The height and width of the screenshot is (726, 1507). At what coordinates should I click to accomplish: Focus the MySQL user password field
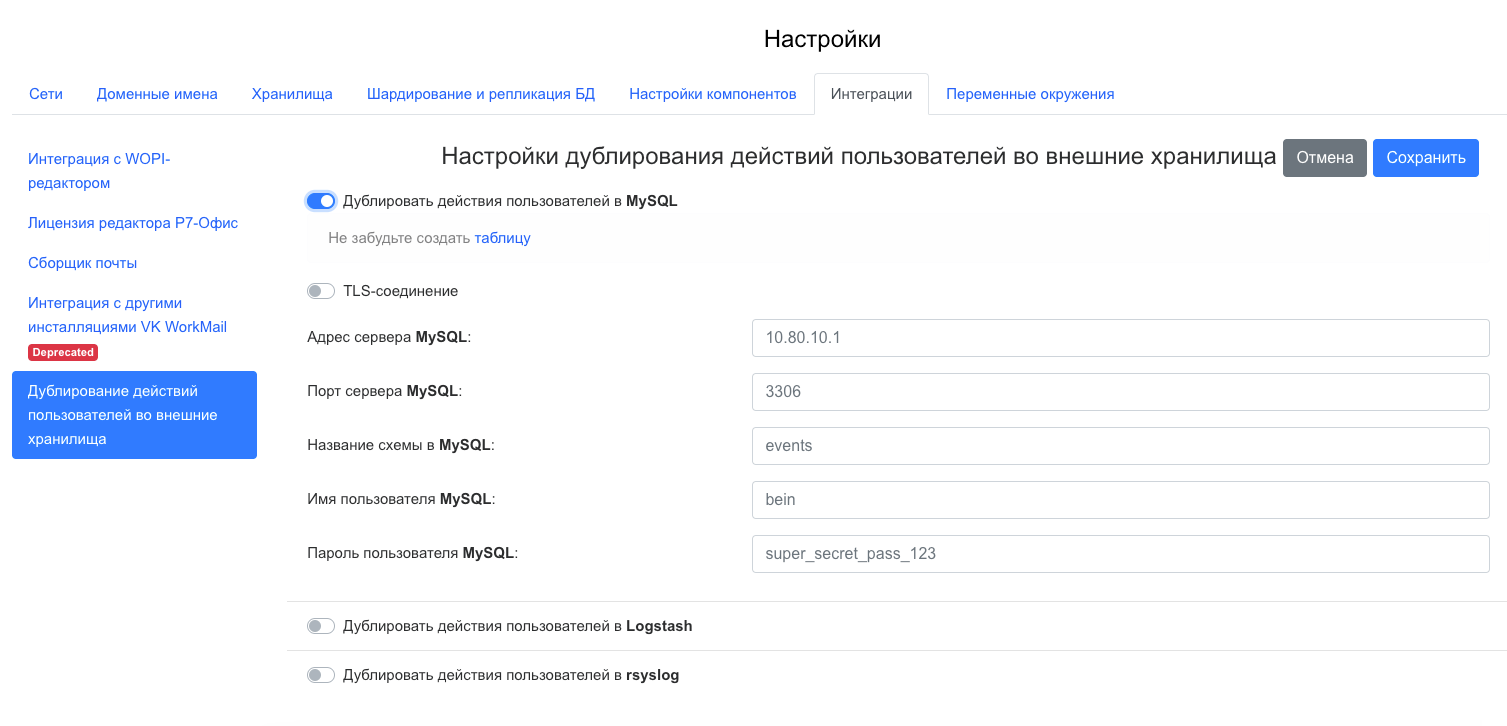pyautogui.click(x=1120, y=553)
